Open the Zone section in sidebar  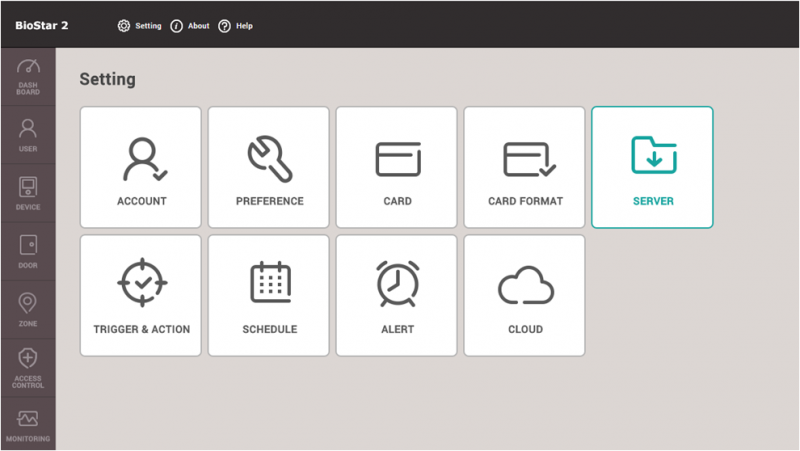28,308
